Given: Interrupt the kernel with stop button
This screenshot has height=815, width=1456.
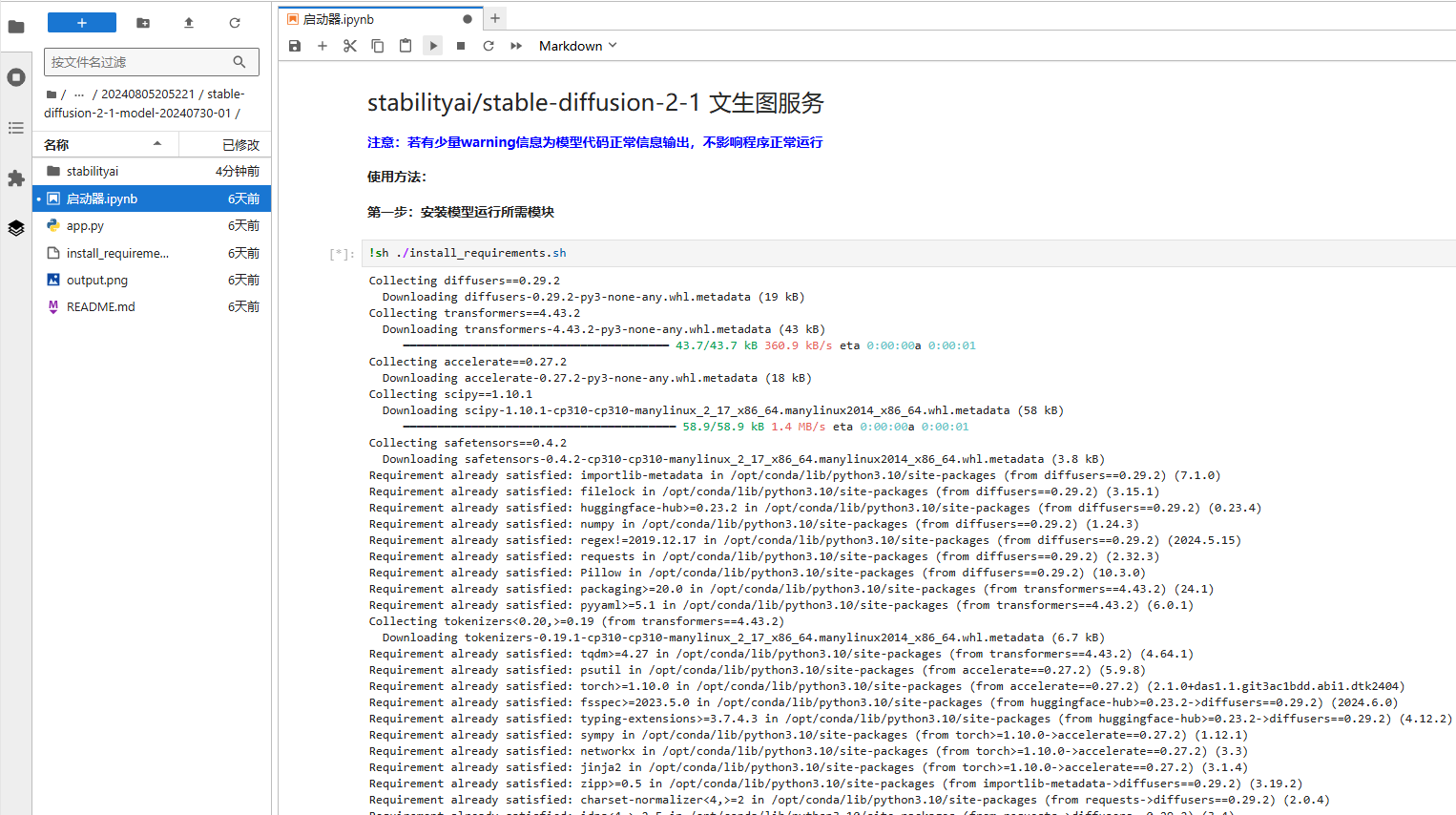Looking at the screenshot, I should point(461,46).
